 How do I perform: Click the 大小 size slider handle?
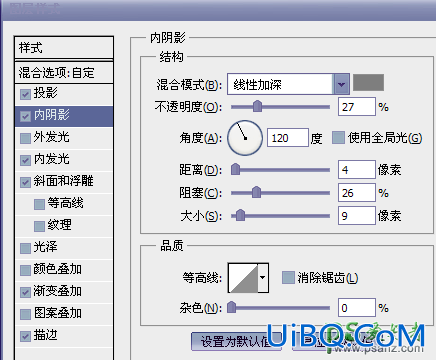coord(240,215)
